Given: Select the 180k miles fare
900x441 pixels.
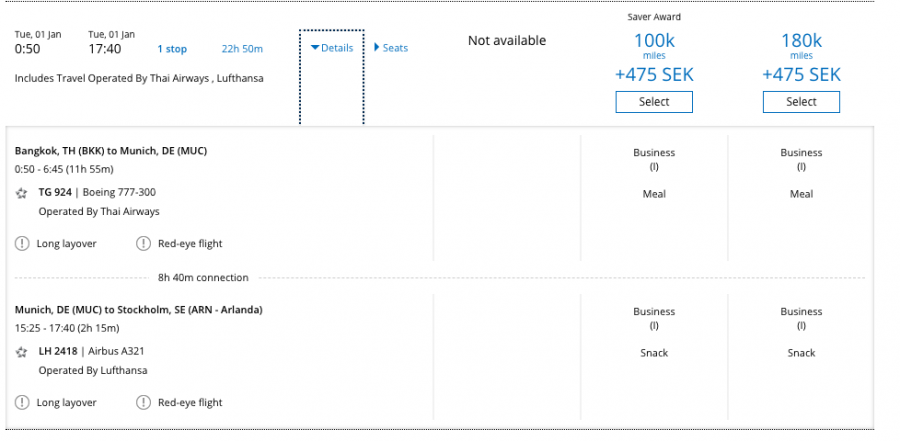Looking at the screenshot, I should pos(801,102).
